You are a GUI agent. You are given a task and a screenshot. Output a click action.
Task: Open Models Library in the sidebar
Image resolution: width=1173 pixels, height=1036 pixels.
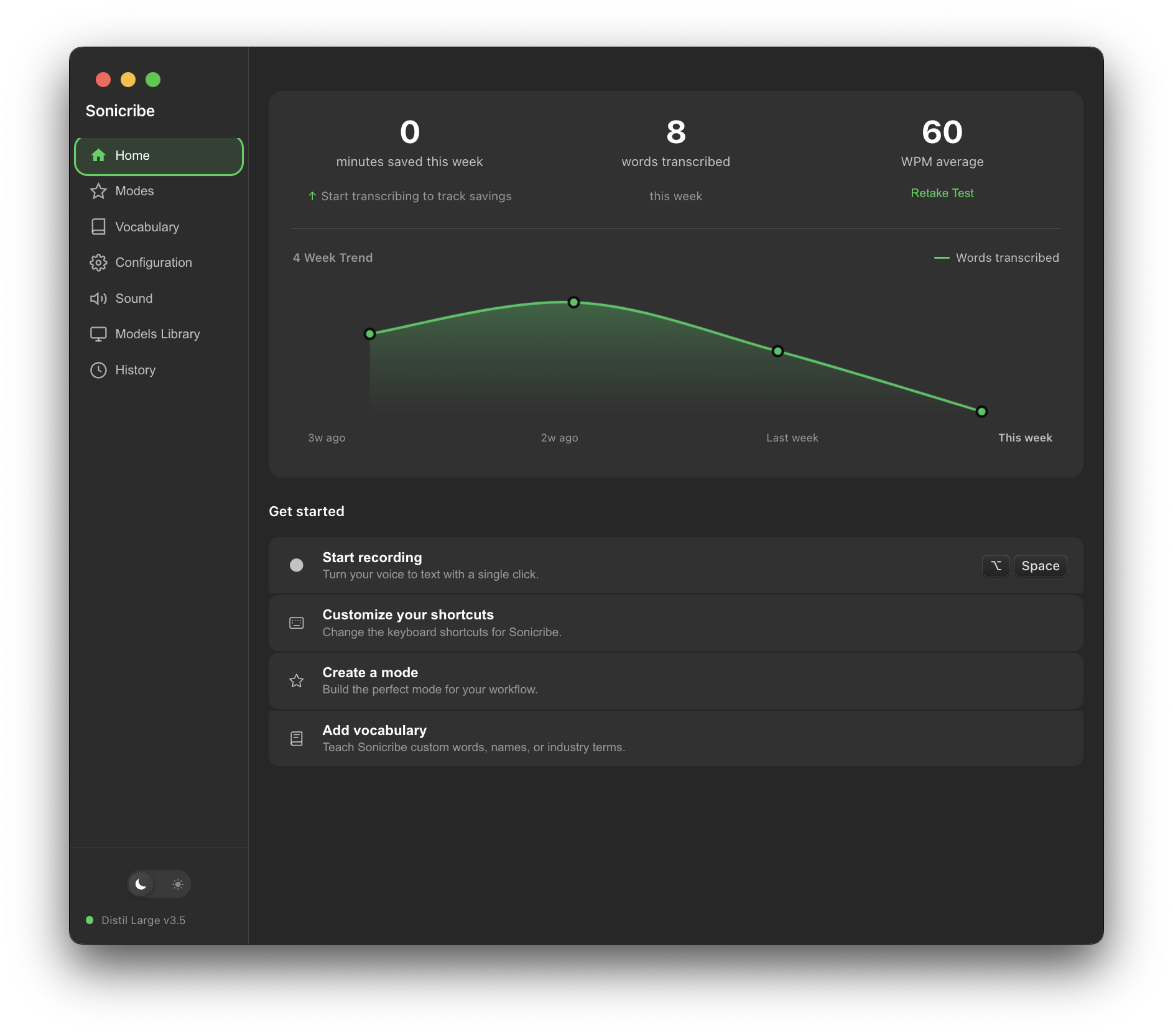(x=159, y=334)
